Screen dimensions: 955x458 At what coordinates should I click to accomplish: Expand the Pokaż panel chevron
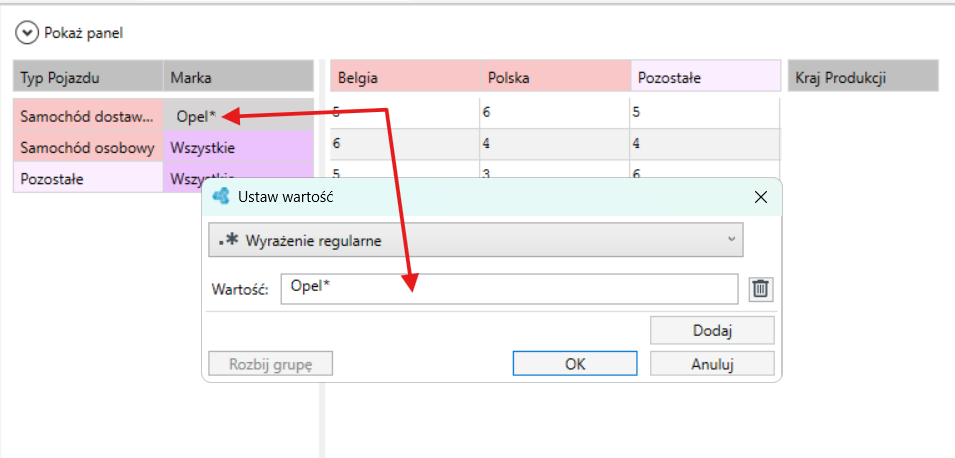pyautogui.click(x=27, y=33)
